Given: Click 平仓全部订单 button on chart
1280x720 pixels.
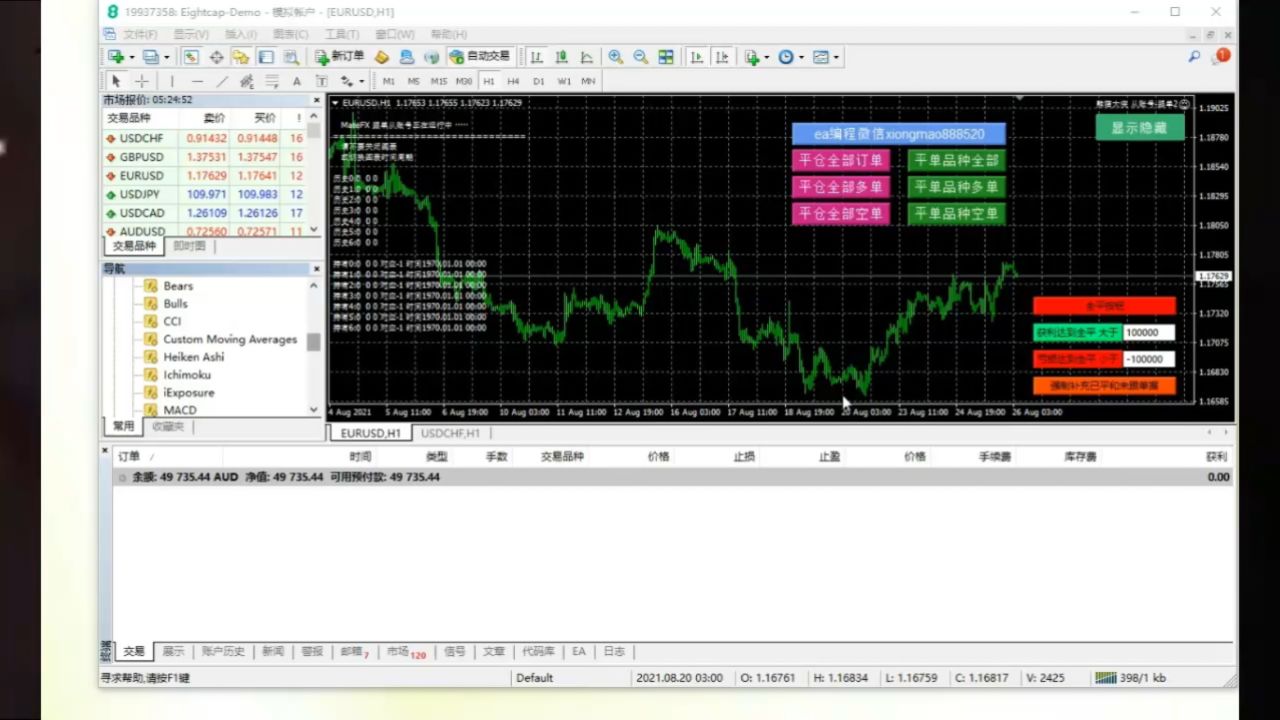Looking at the screenshot, I should point(841,160).
